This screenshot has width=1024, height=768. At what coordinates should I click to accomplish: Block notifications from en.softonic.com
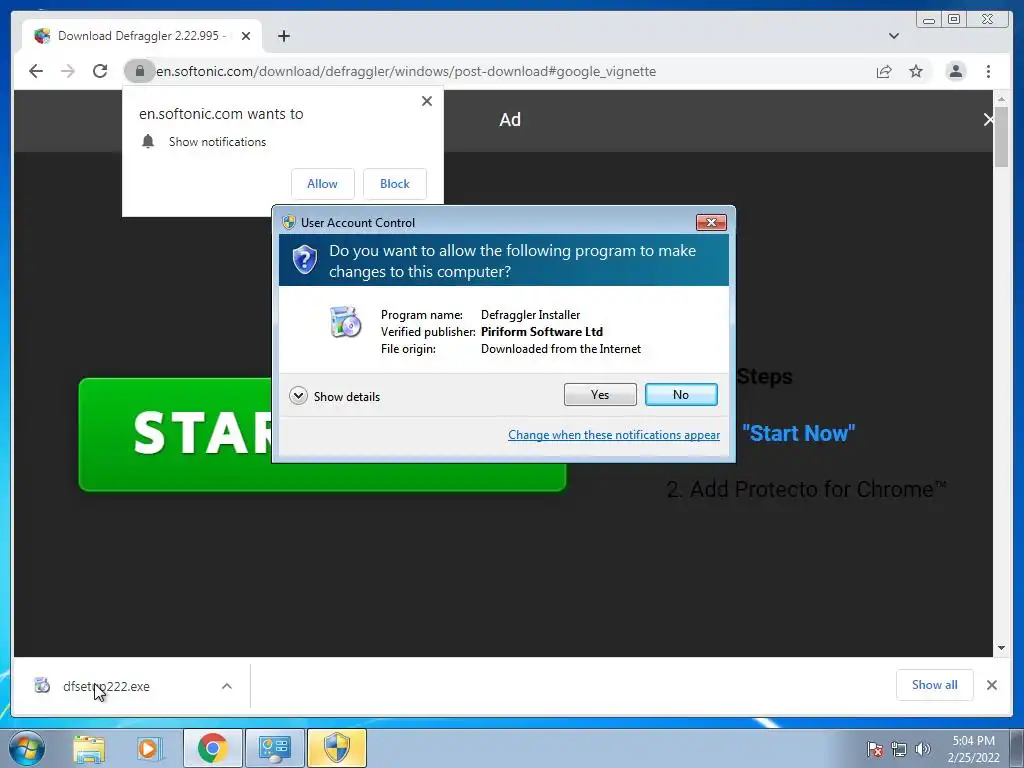(x=394, y=184)
